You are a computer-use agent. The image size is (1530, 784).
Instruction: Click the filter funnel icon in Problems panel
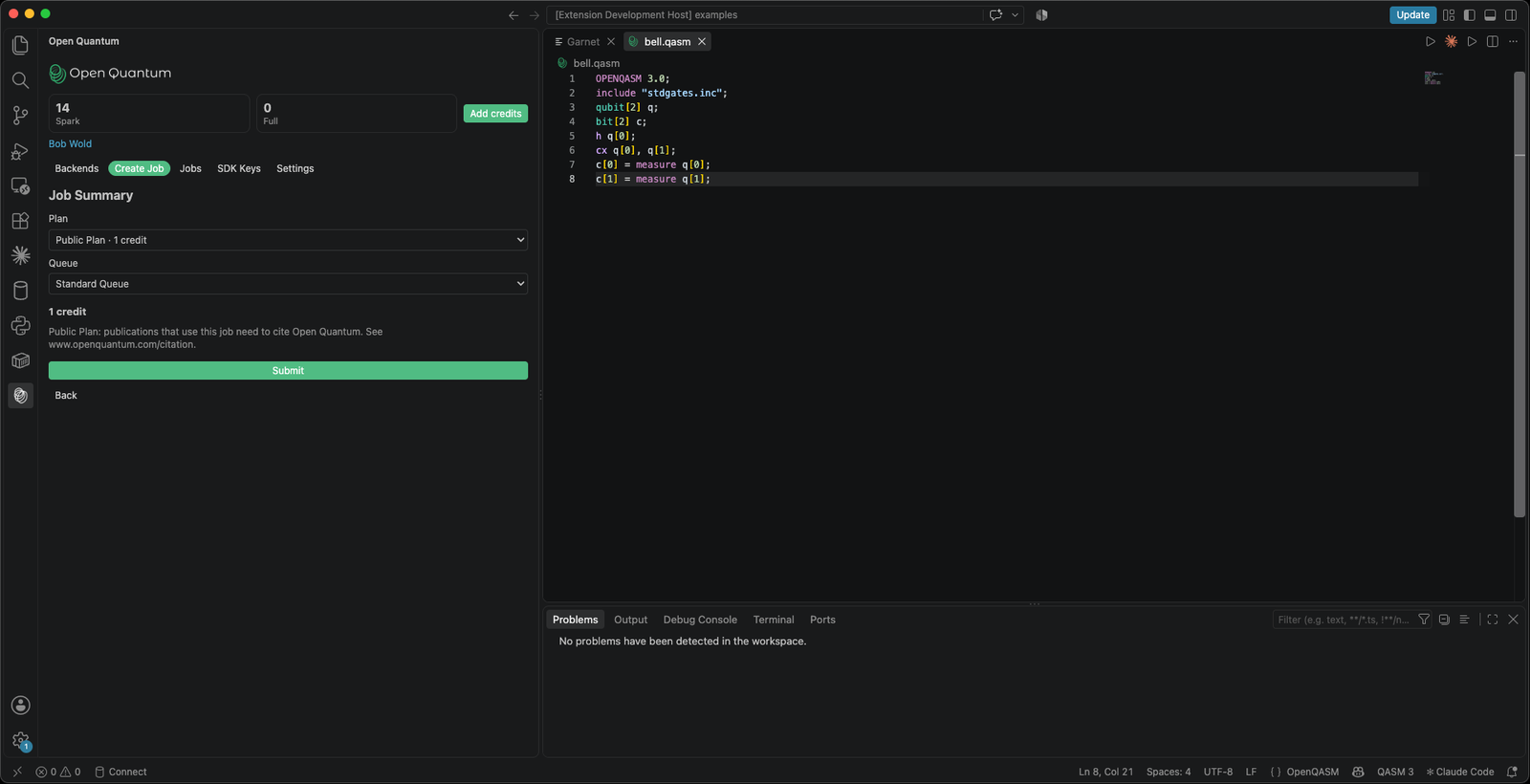click(1424, 620)
